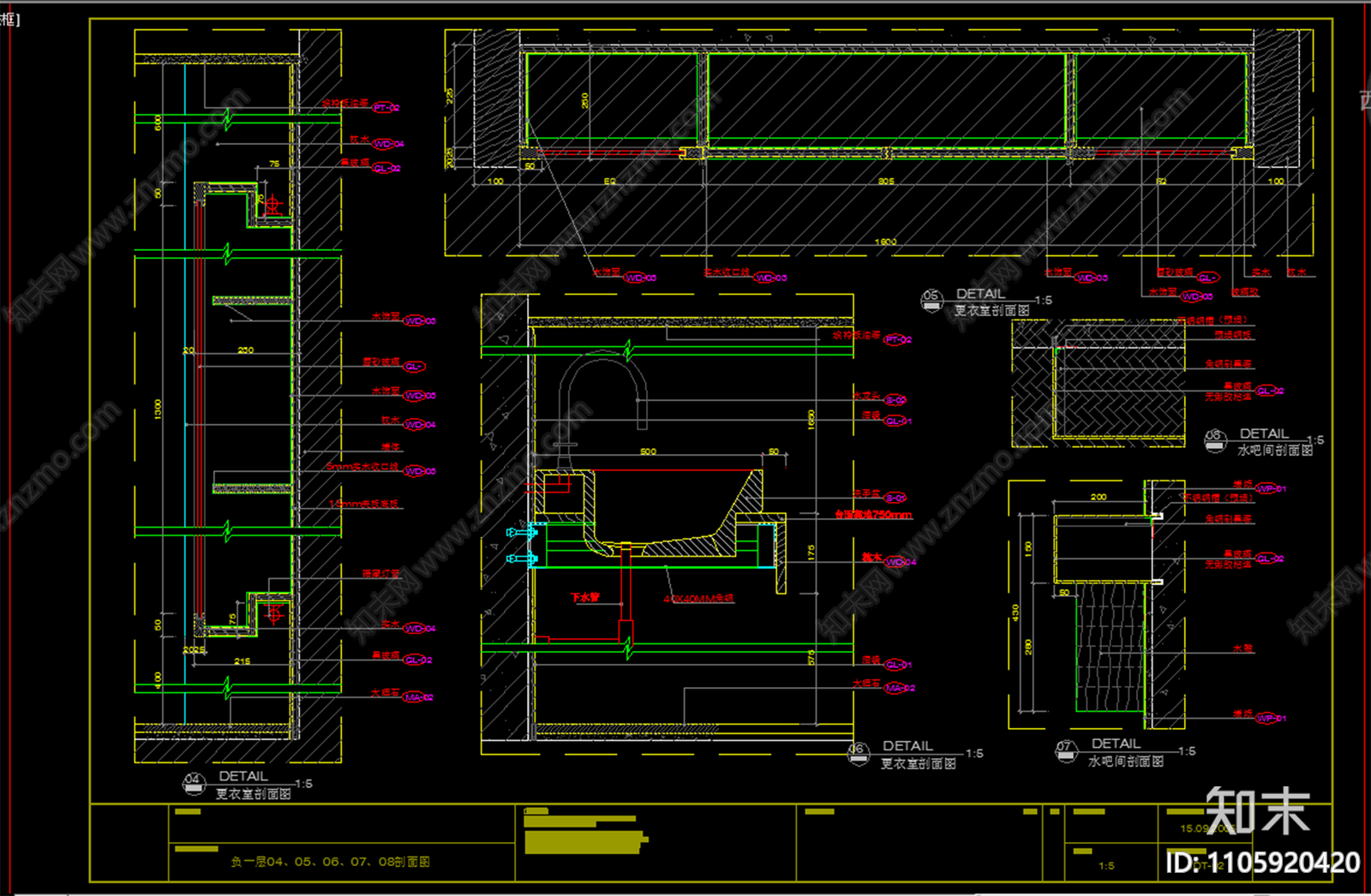Click the upper GL-01 tag in detail 06

[898, 421]
